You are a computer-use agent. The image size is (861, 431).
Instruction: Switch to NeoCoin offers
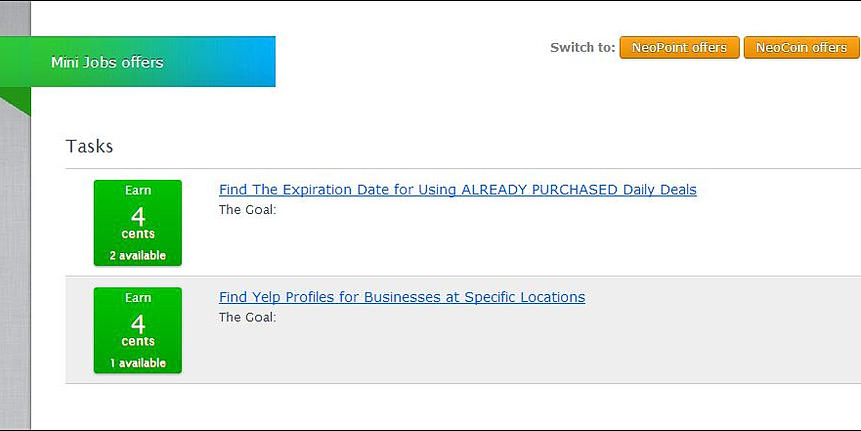(801, 48)
